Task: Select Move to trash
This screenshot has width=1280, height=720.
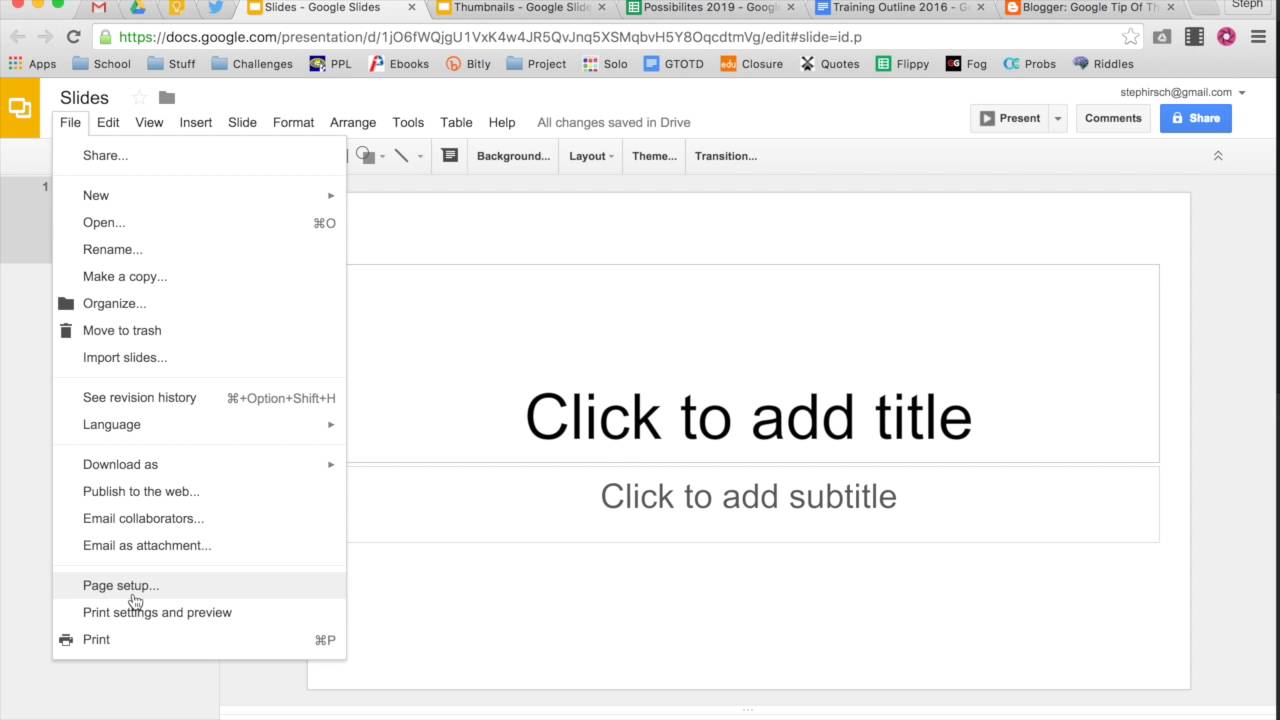Action: click(x=199, y=331)
